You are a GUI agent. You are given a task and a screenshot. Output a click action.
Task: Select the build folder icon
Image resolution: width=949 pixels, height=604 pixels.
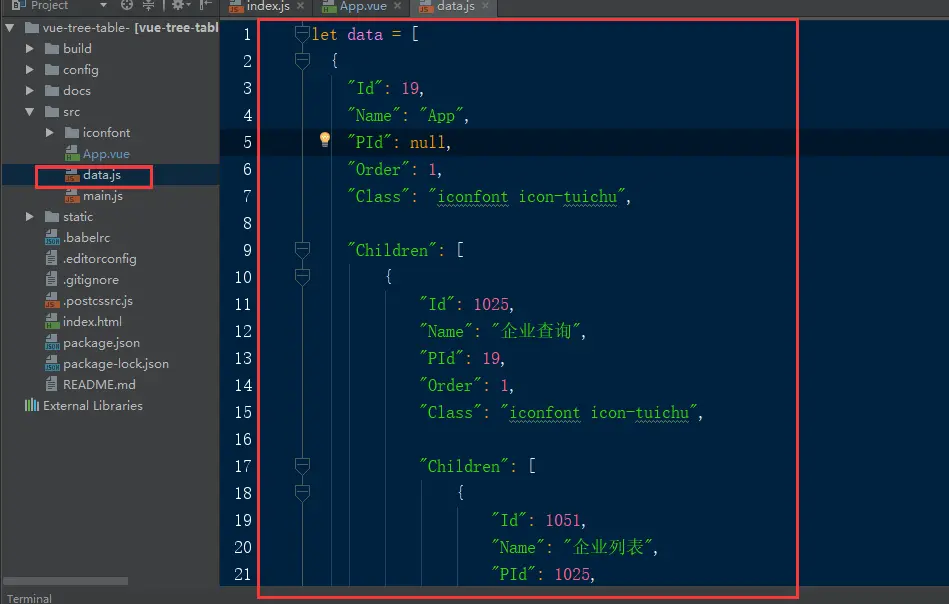click(x=52, y=48)
